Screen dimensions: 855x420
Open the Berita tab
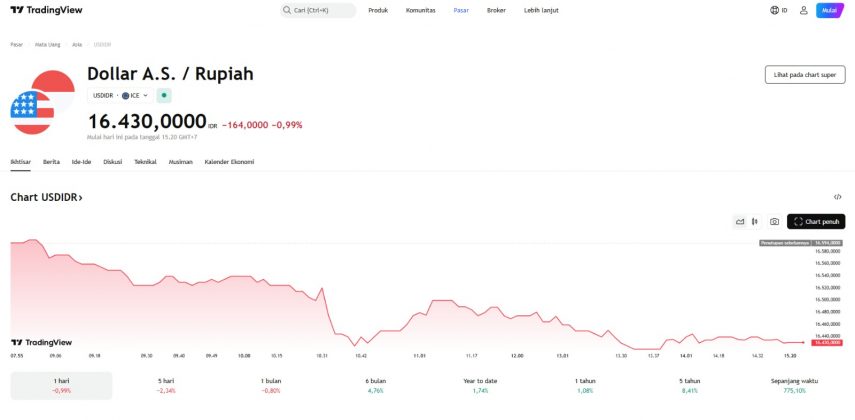point(51,161)
